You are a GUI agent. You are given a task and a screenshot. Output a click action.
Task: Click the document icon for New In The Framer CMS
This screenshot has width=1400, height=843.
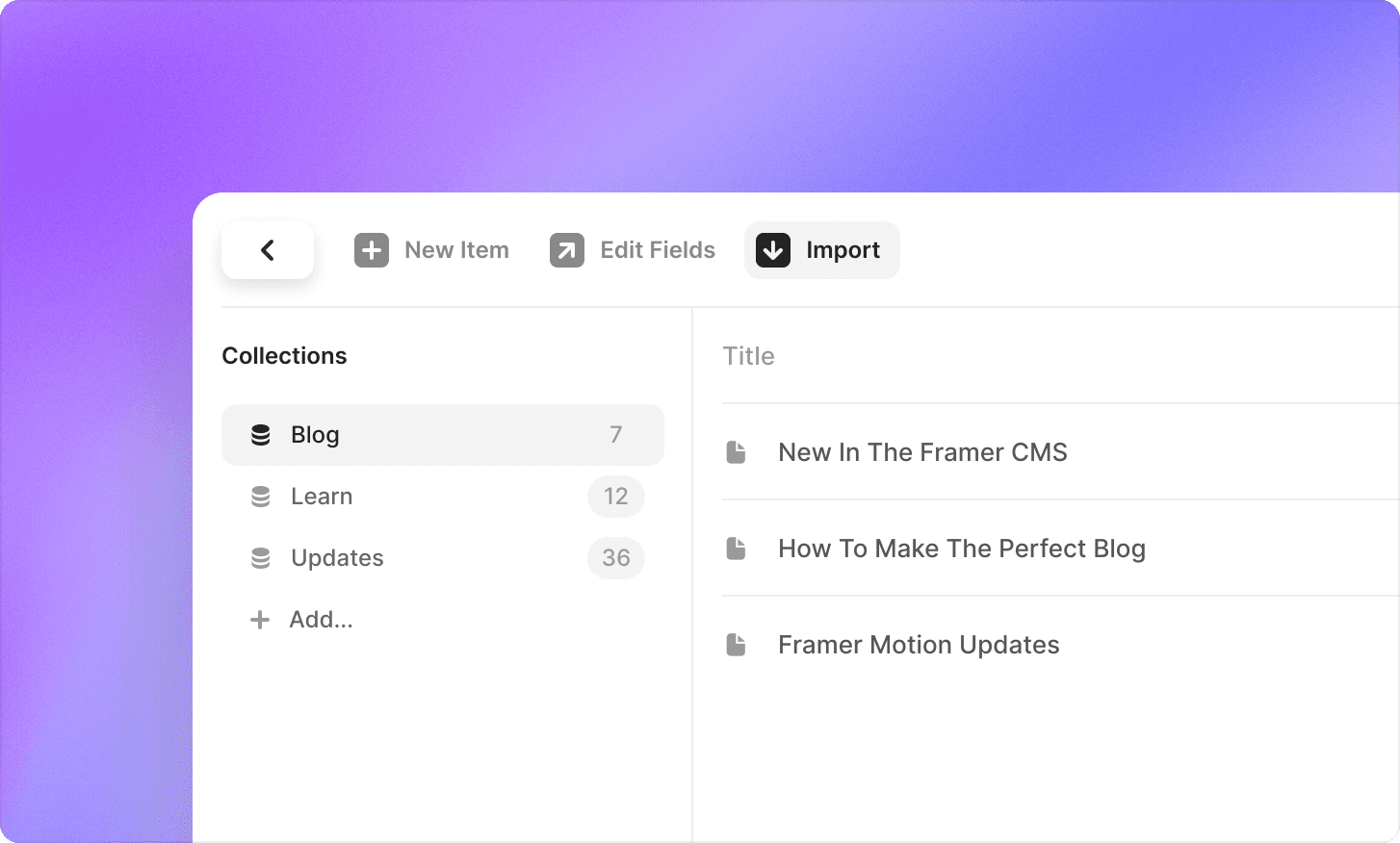(737, 452)
